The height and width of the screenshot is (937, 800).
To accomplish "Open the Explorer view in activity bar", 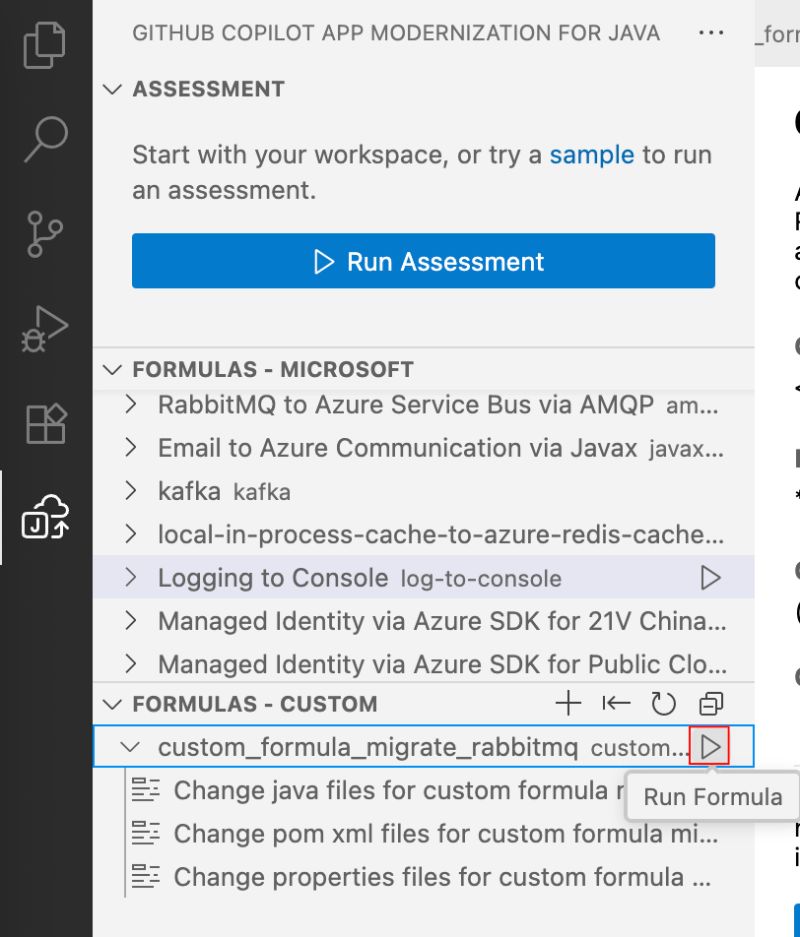I will [x=44, y=45].
